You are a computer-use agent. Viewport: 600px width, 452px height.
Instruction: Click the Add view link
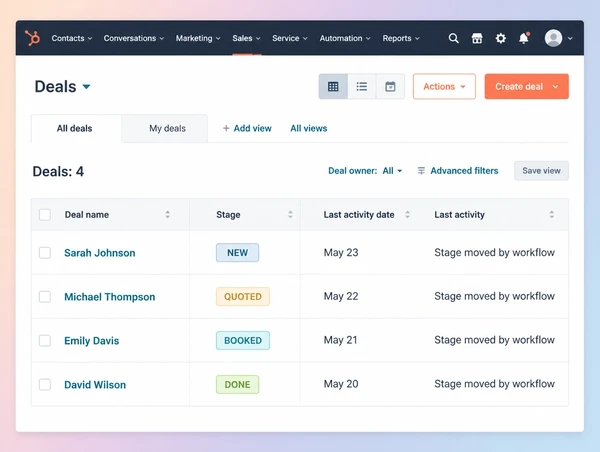pos(253,128)
